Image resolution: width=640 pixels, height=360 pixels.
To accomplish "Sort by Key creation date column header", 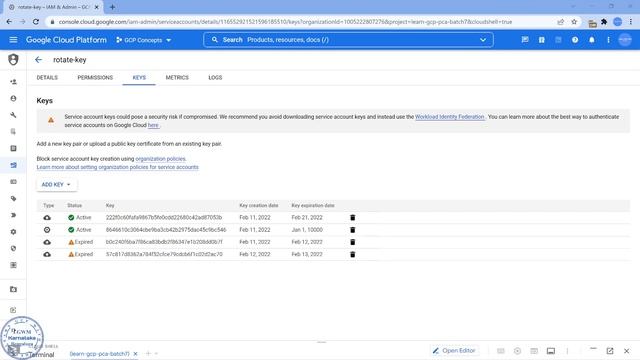I will tap(259, 205).
